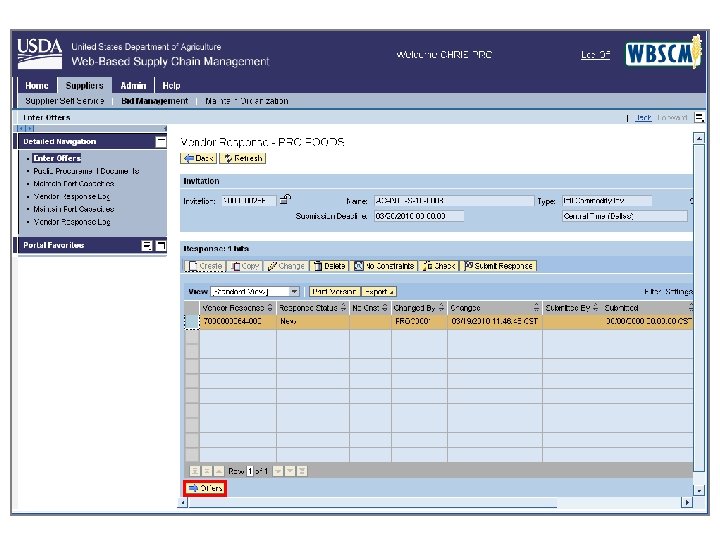Image resolution: width=720 pixels, height=540 pixels.
Task: Go to first page of table
Action: point(195,471)
